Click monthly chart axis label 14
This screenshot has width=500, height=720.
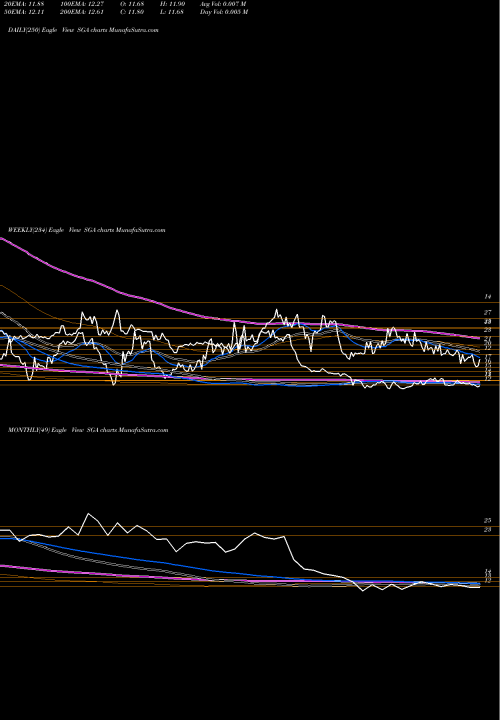488,572
